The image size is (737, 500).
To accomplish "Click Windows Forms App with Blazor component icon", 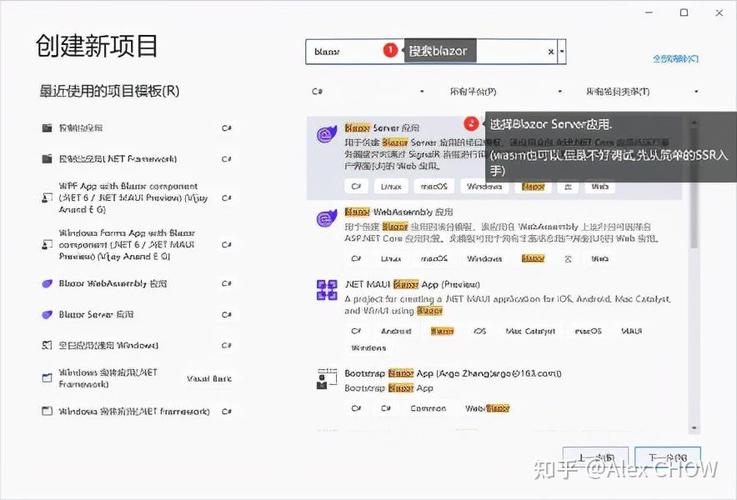I will tap(47, 244).
